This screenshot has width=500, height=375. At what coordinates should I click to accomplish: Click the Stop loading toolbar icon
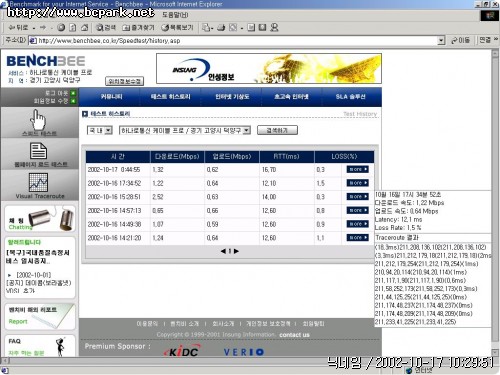click(61, 28)
